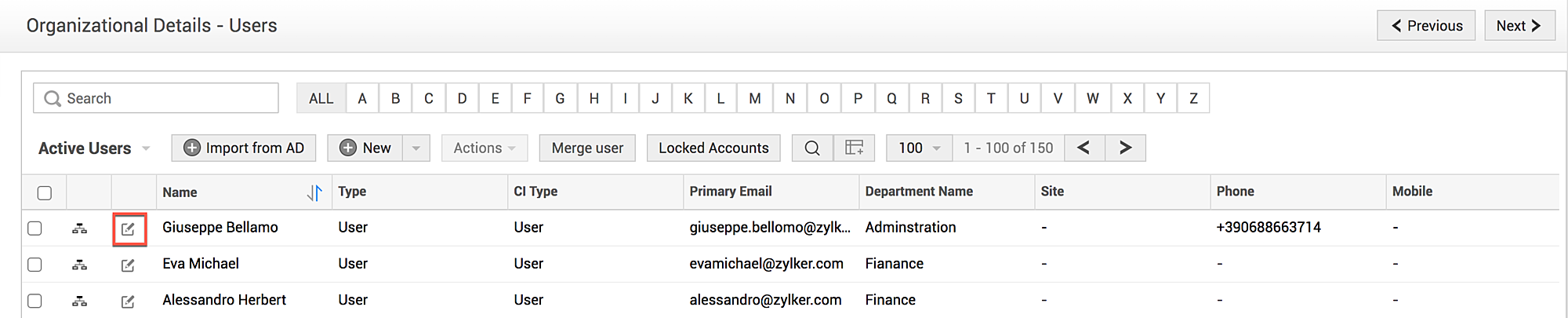
Task: Open the dropdown arrow beside New
Action: point(416,148)
